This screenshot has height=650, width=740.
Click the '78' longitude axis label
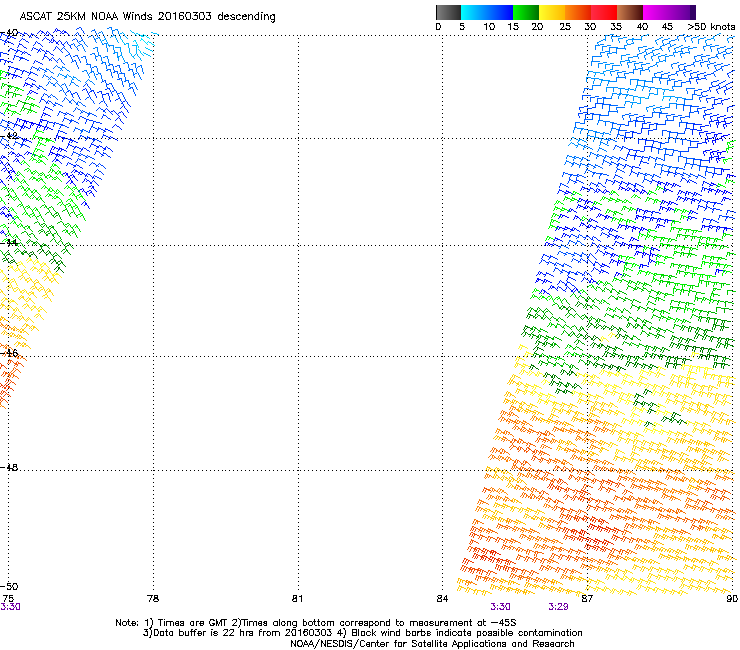coord(153,599)
